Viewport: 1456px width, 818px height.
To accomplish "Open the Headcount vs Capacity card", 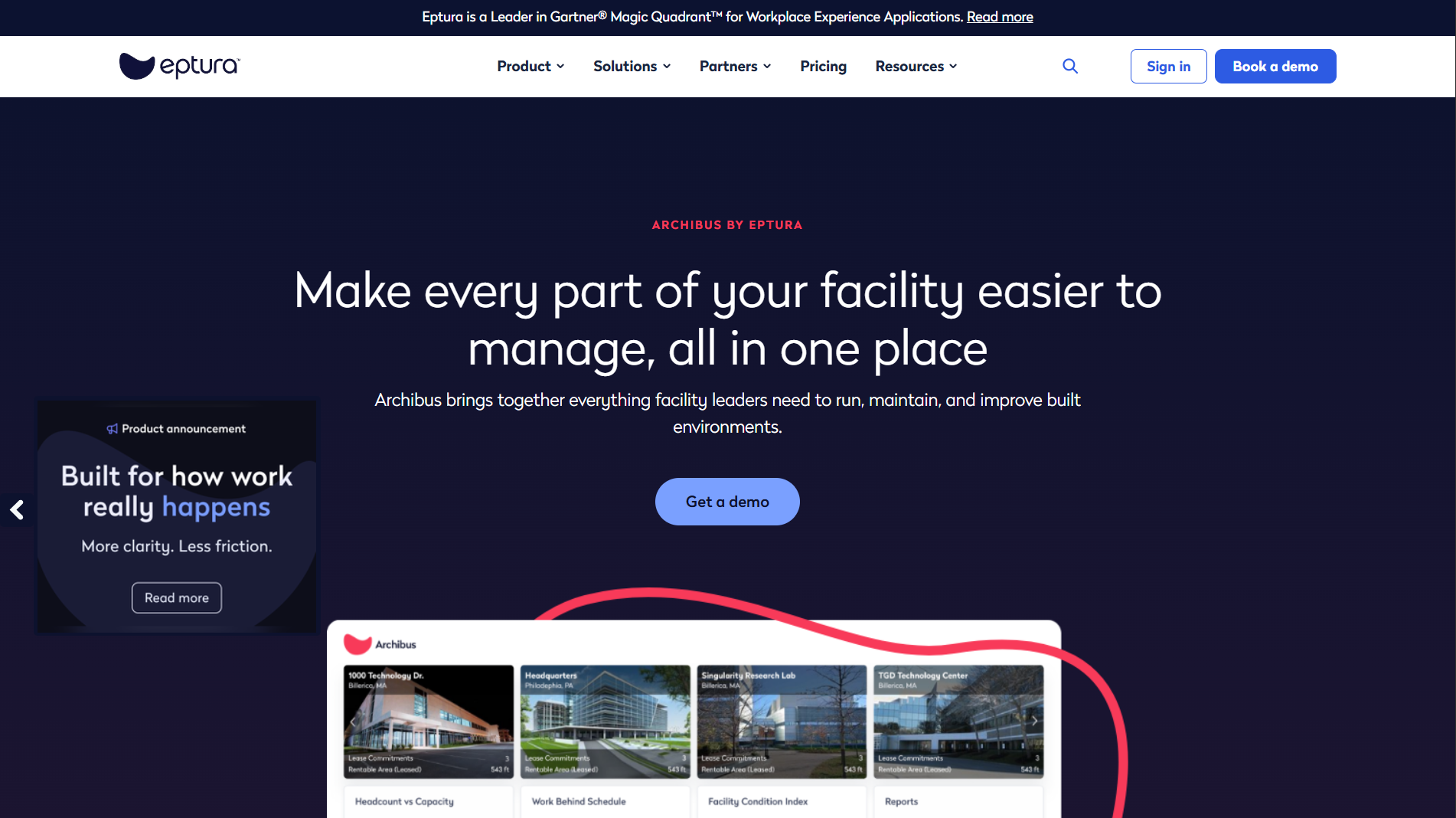I will click(429, 801).
